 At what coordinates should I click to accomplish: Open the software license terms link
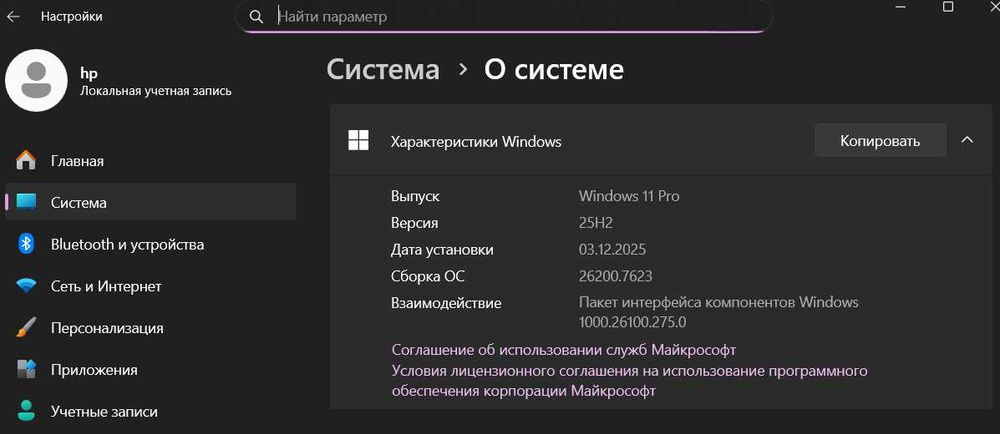tap(628, 381)
